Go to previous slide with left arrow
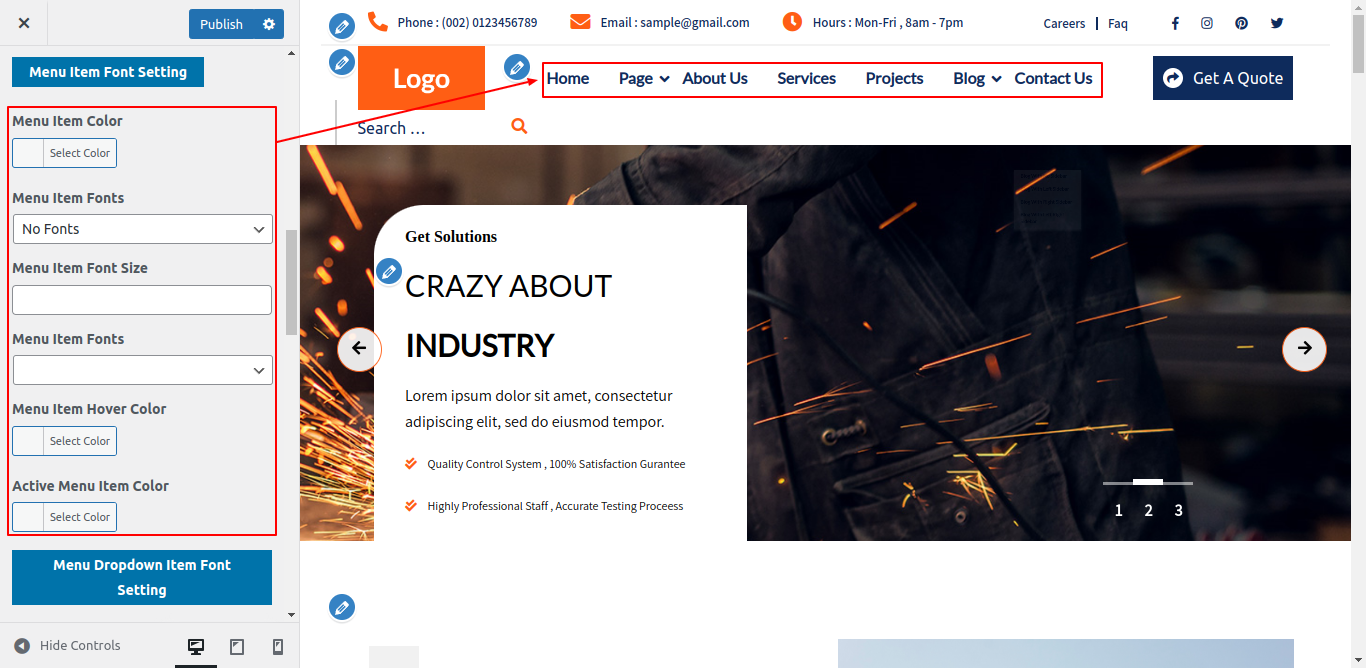 [359, 349]
